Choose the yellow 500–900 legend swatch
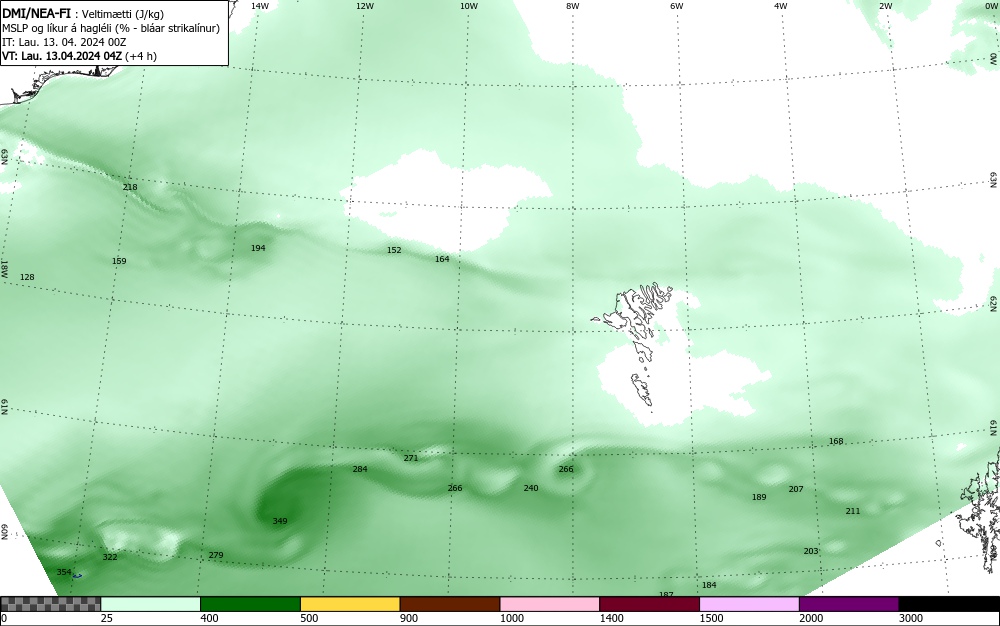 350,604
